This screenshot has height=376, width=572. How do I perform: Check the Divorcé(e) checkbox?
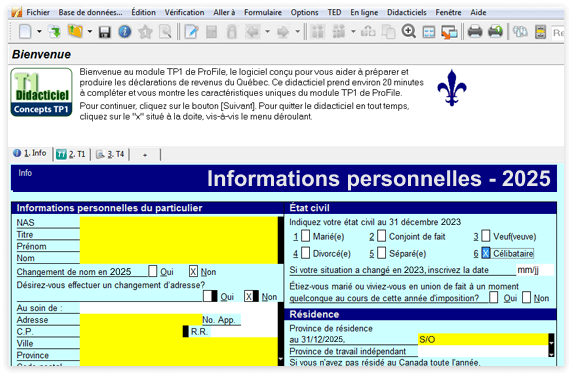point(306,253)
